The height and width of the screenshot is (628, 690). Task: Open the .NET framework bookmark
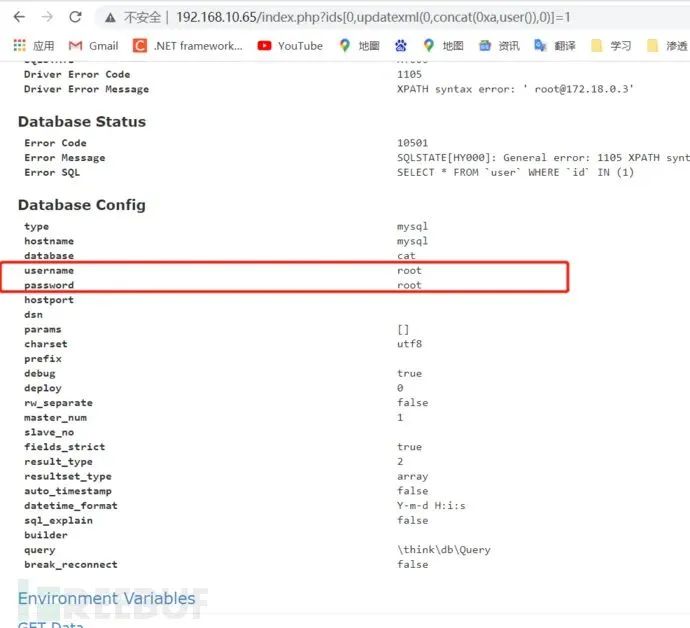tap(187, 46)
